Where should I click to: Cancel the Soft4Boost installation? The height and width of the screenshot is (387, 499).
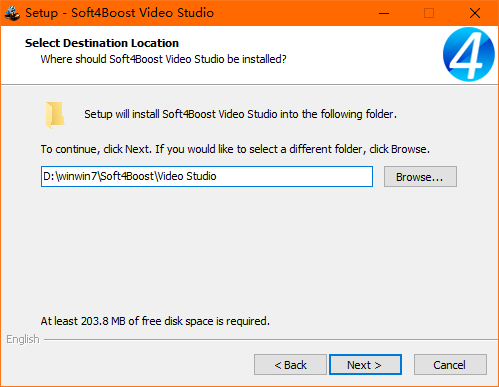click(x=450, y=365)
